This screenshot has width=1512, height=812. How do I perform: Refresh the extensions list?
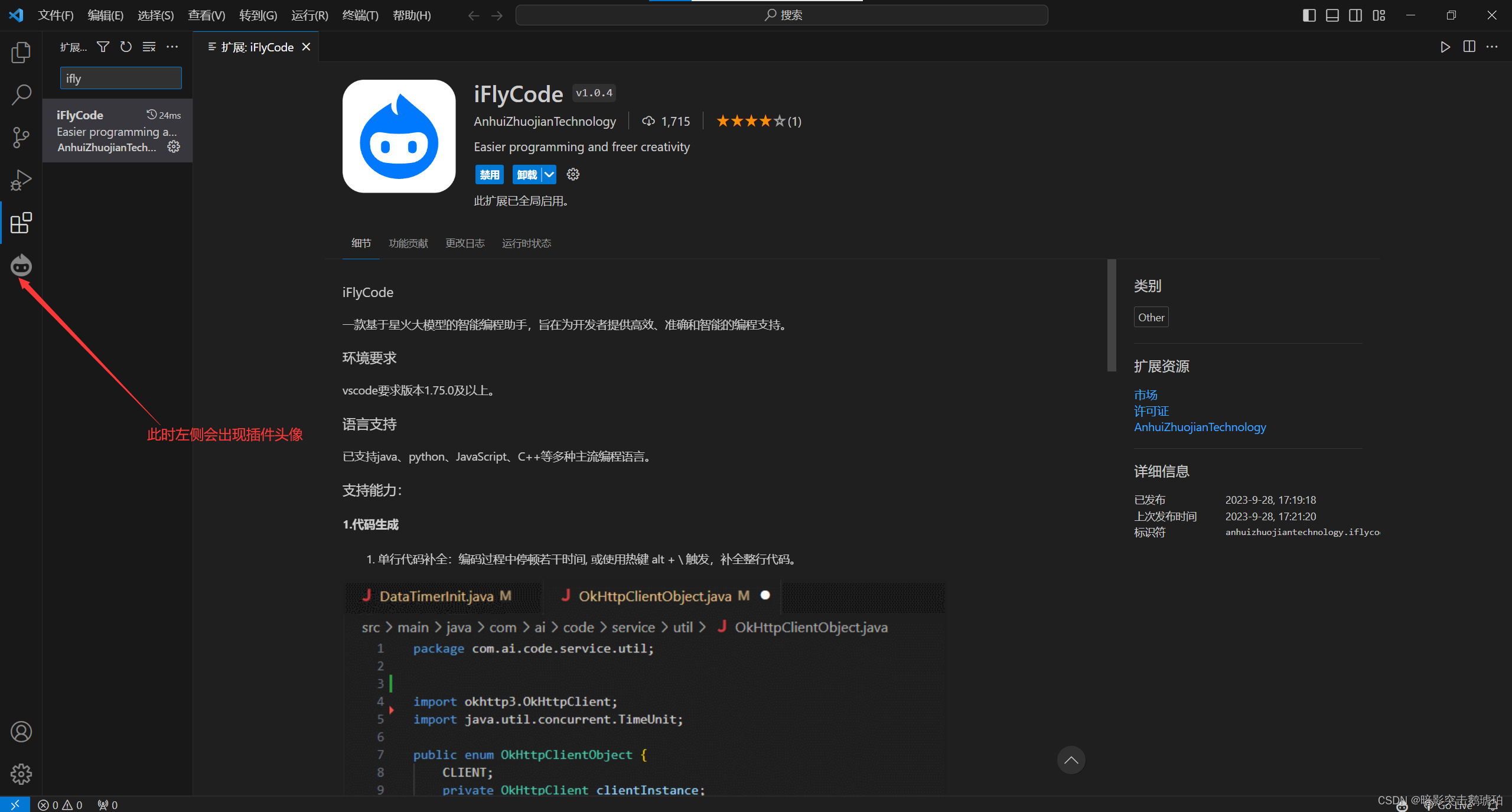pos(125,47)
